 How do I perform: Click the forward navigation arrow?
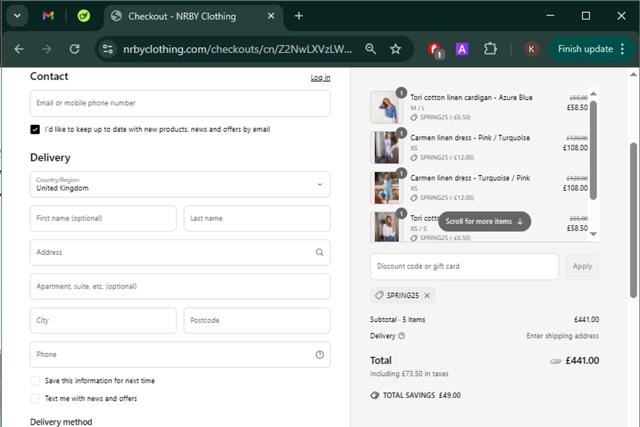pyautogui.click(x=47, y=49)
